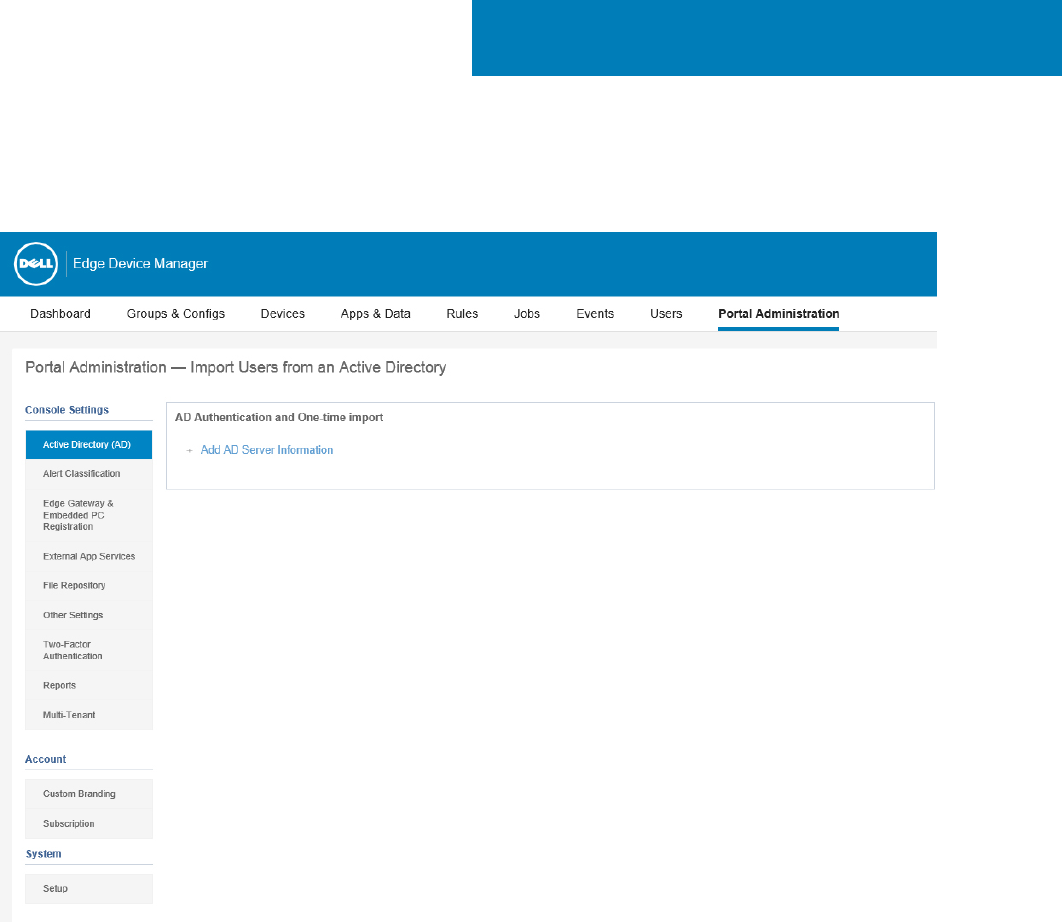The width and height of the screenshot is (1062, 922).
Task: Switch to the Users tab
Action: tap(666, 314)
